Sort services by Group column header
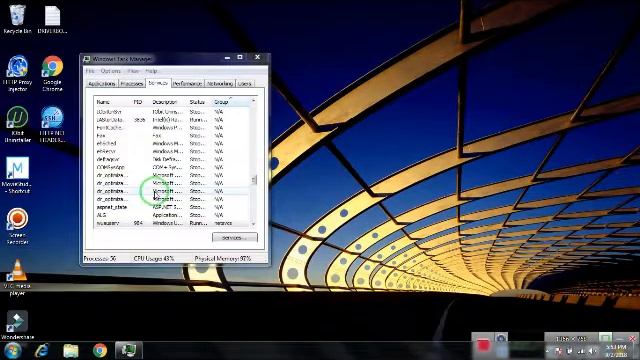The height and width of the screenshot is (360, 640). point(231,102)
